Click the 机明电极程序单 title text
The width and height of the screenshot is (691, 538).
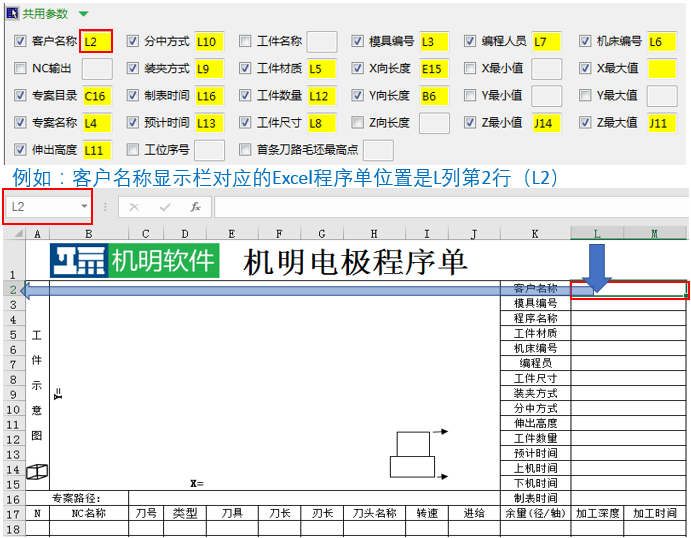click(355, 261)
